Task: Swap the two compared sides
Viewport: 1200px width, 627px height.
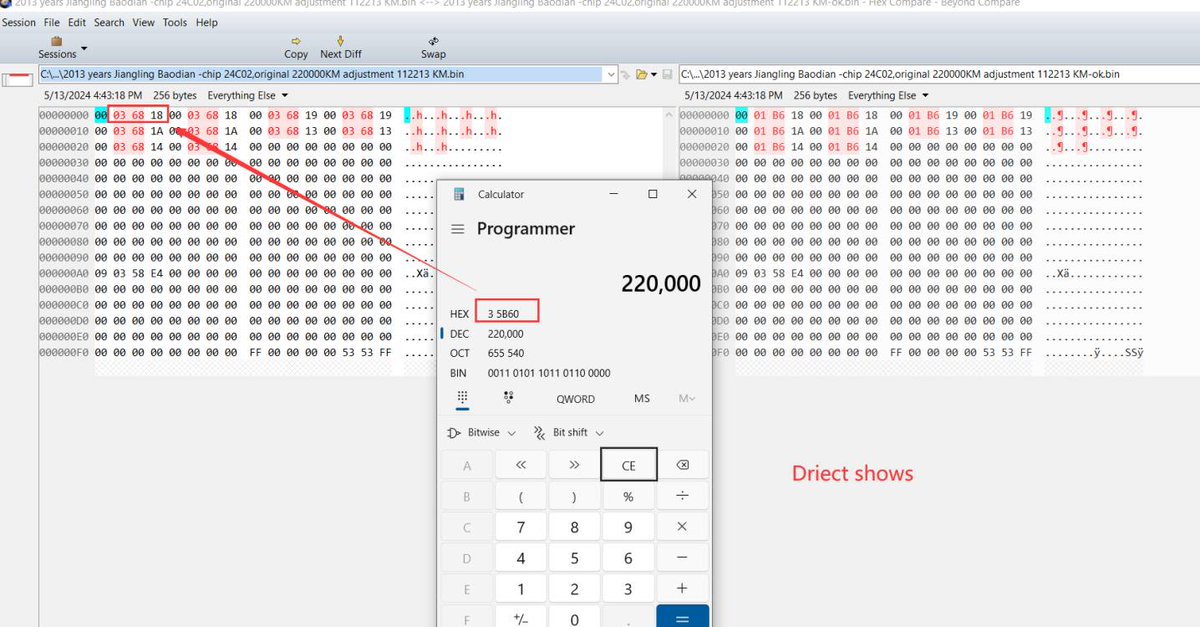Action: [433, 47]
